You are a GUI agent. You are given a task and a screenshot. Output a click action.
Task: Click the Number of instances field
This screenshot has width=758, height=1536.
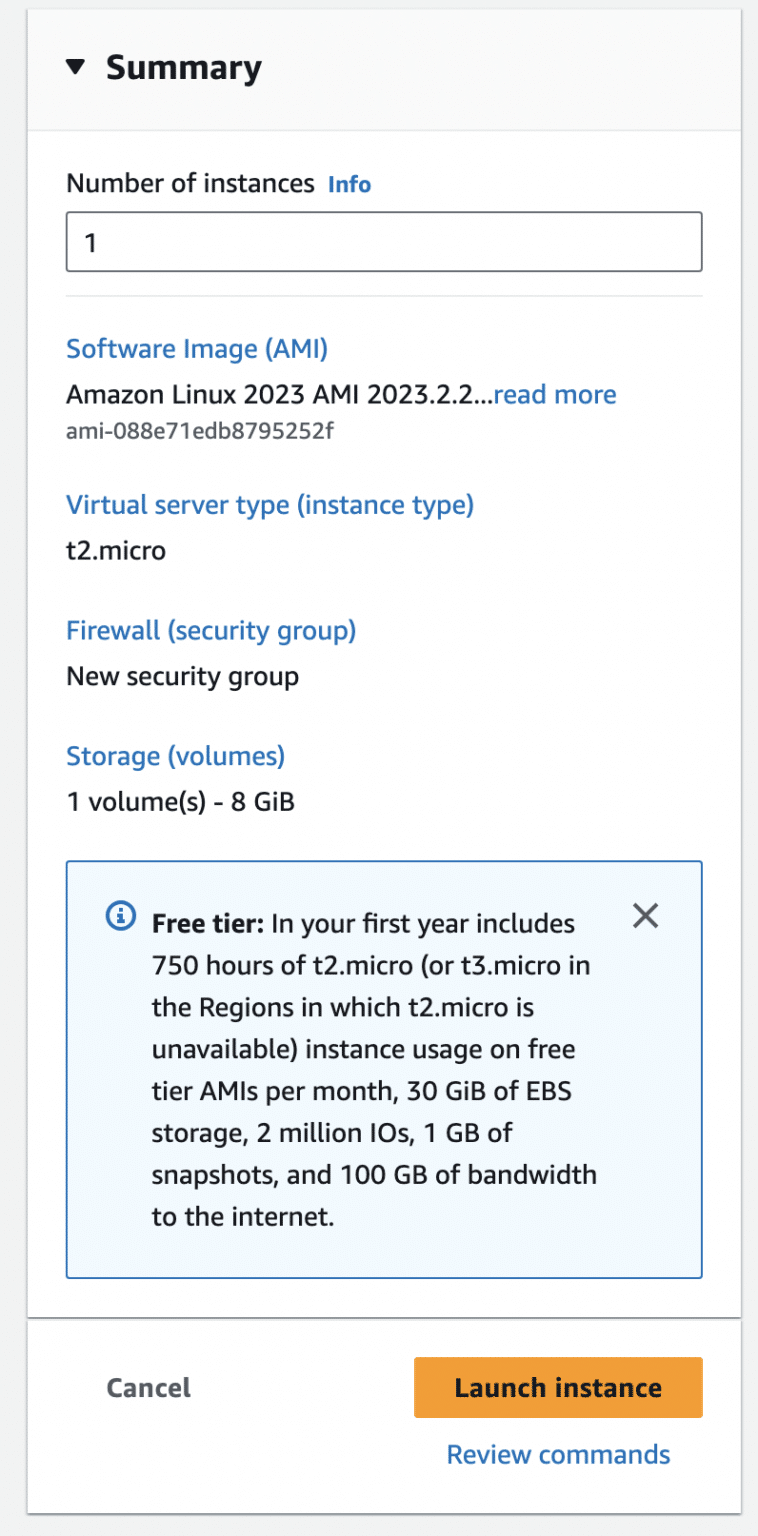point(384,242)
